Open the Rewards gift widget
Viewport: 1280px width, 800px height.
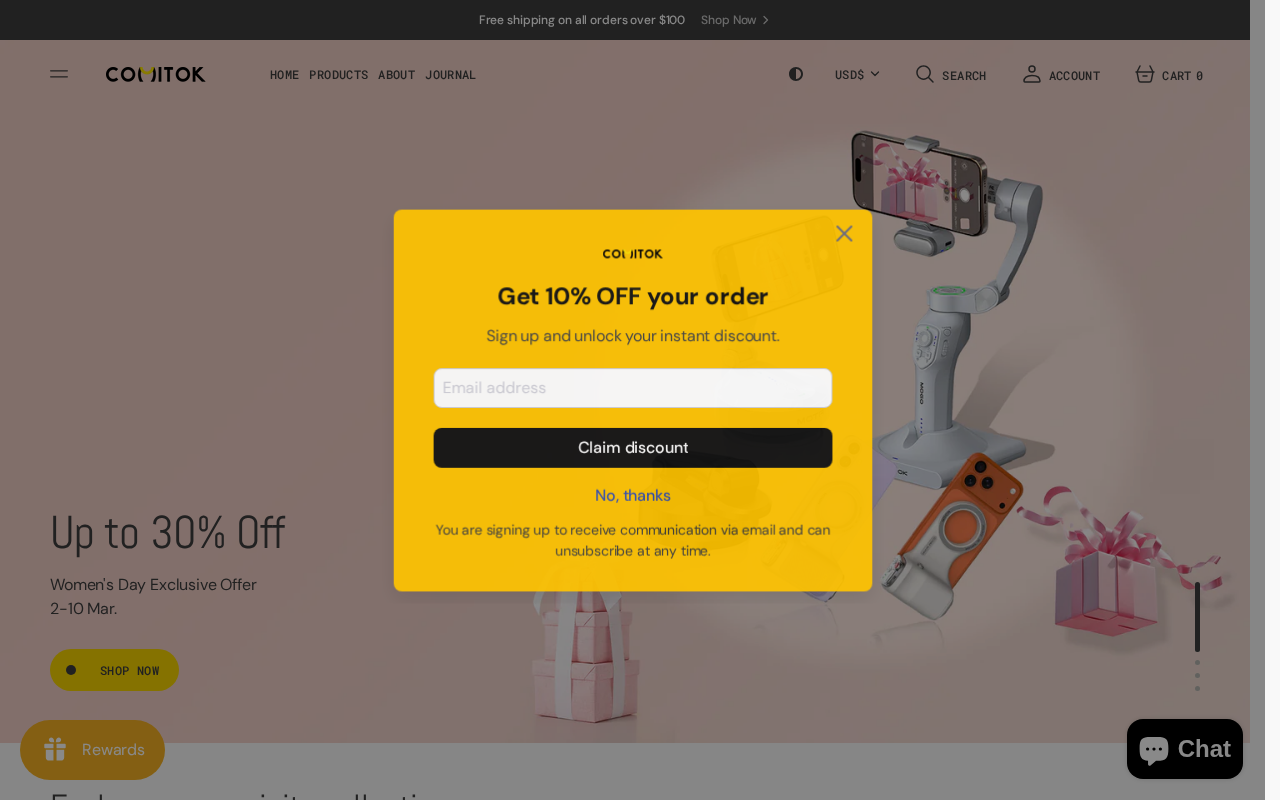click(x=92, y=750)
